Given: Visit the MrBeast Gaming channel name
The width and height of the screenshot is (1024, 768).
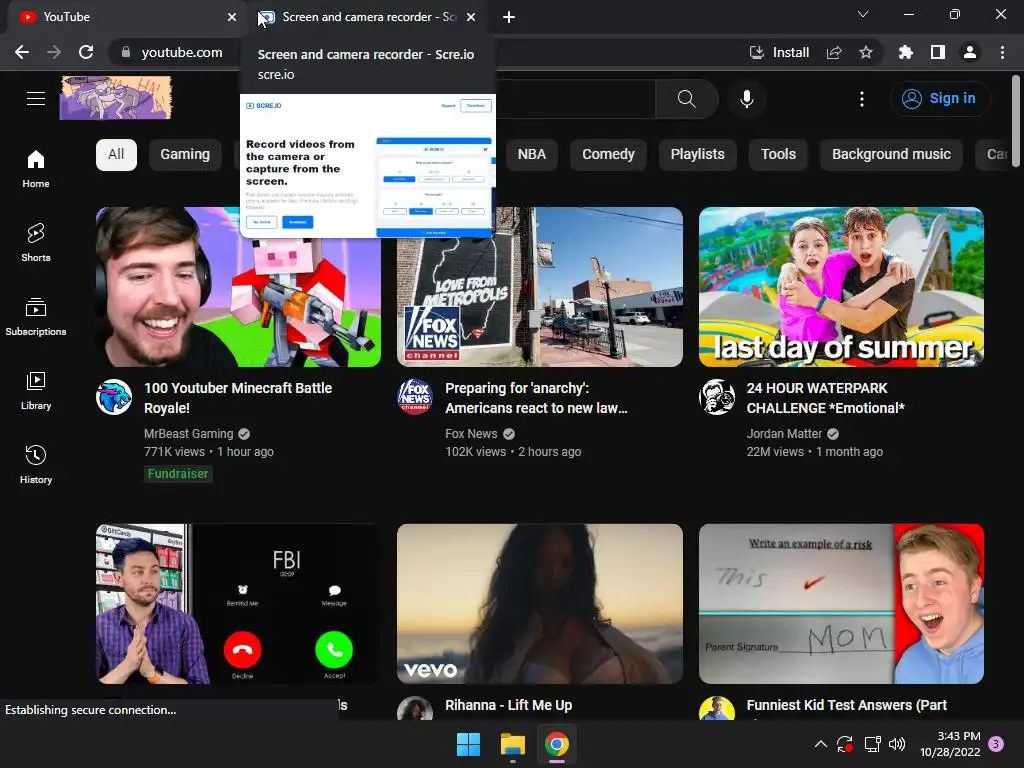Looking at the screenshot, I should tap(188, 434).
